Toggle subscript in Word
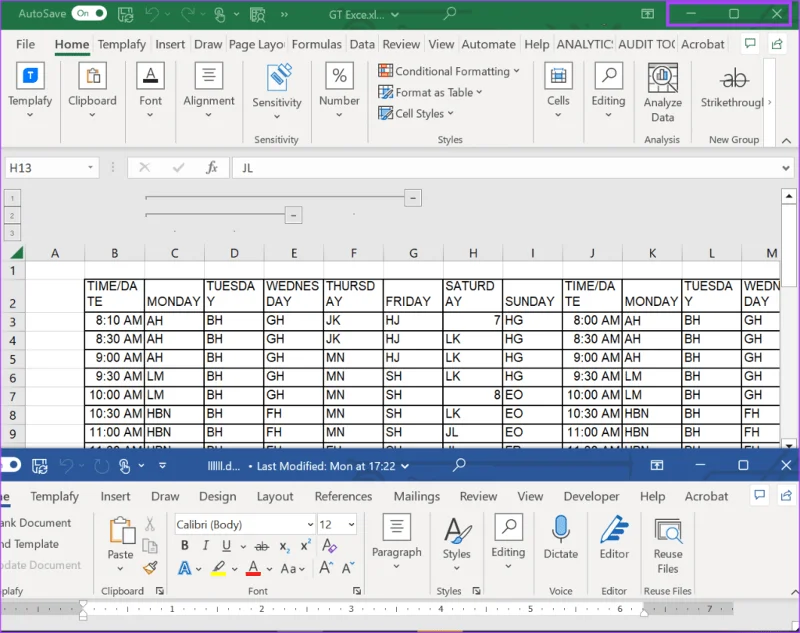 (285, 546)
